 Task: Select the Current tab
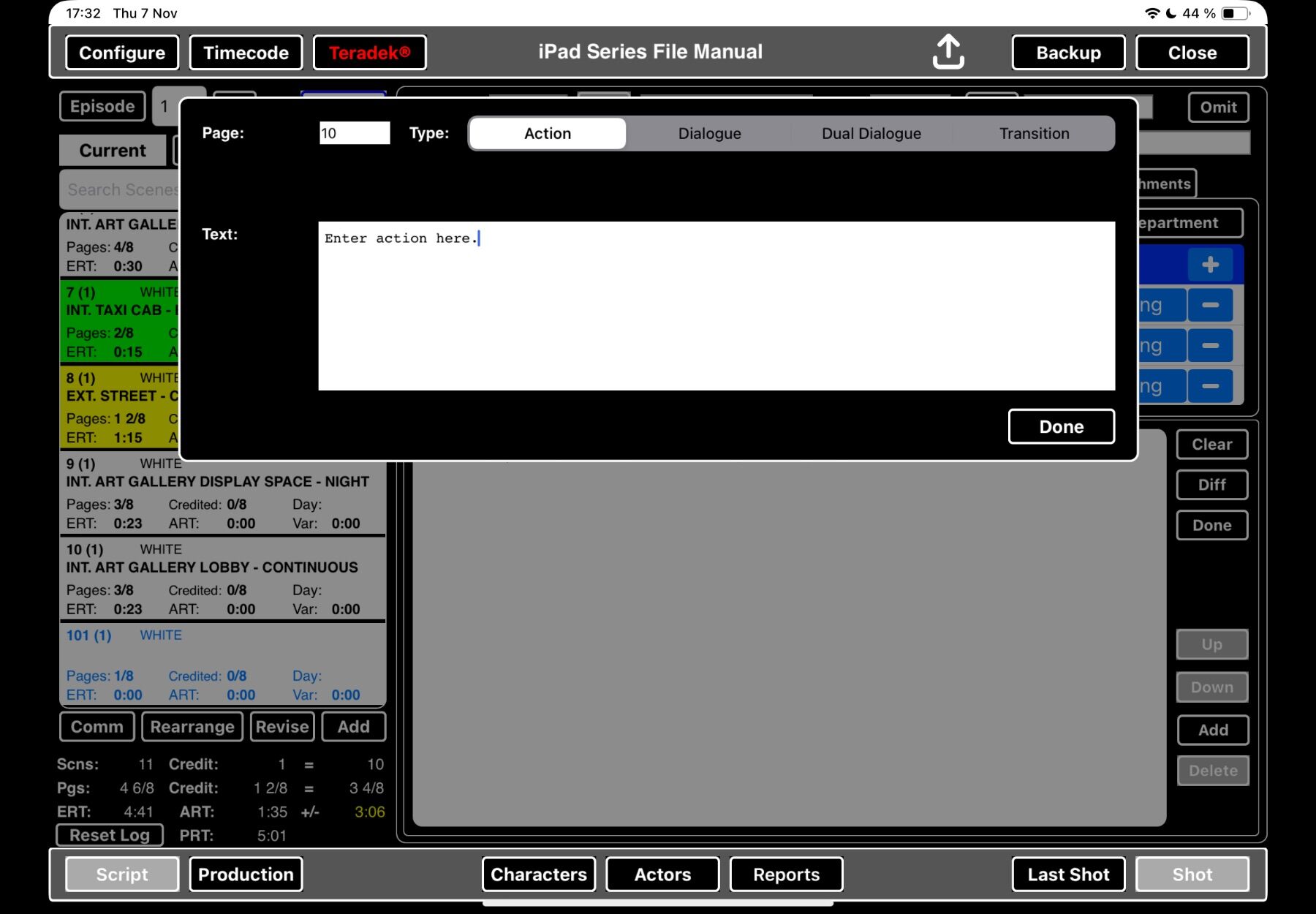(113, 150)
